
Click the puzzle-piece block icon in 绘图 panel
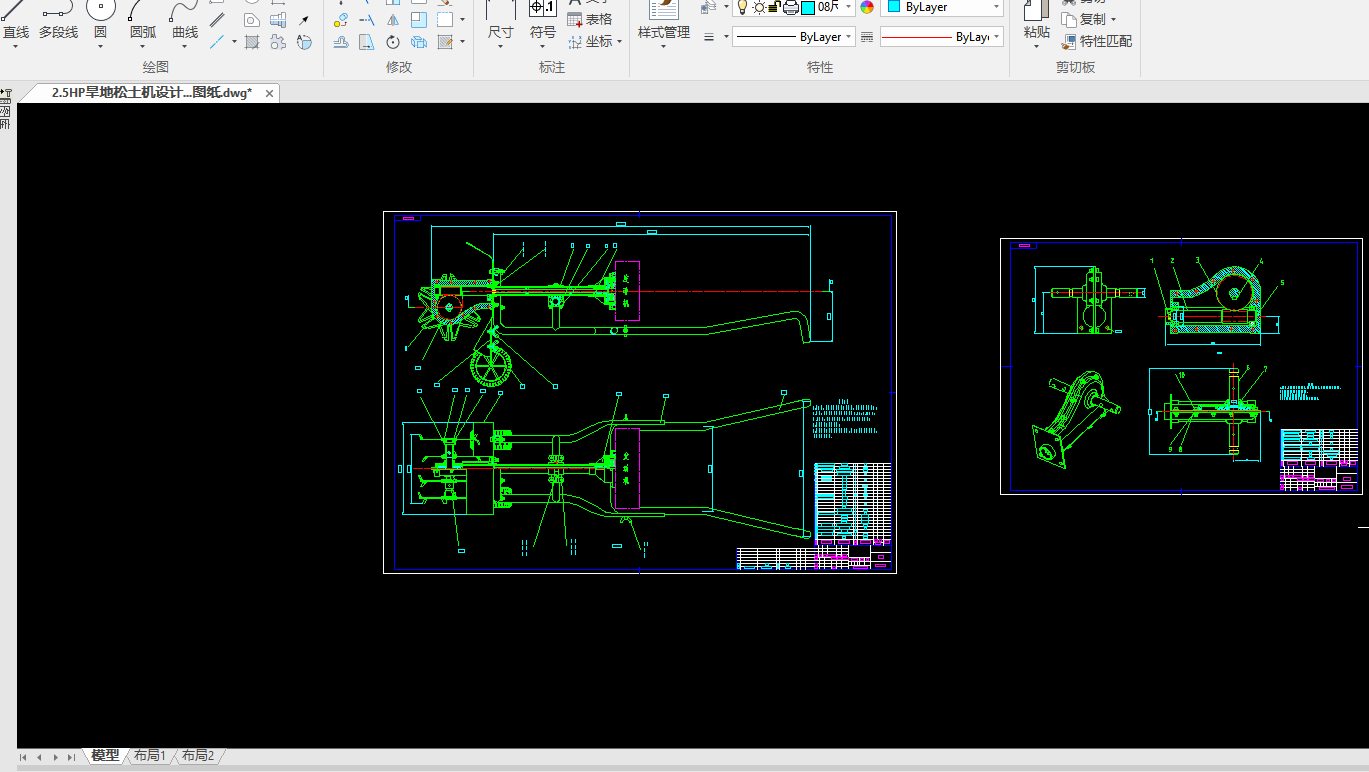(x=278, y=42)
